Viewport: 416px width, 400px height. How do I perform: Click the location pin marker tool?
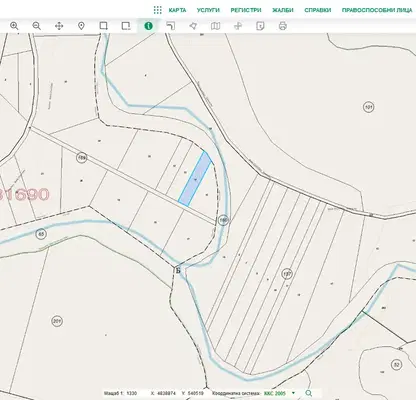[81, 26]
